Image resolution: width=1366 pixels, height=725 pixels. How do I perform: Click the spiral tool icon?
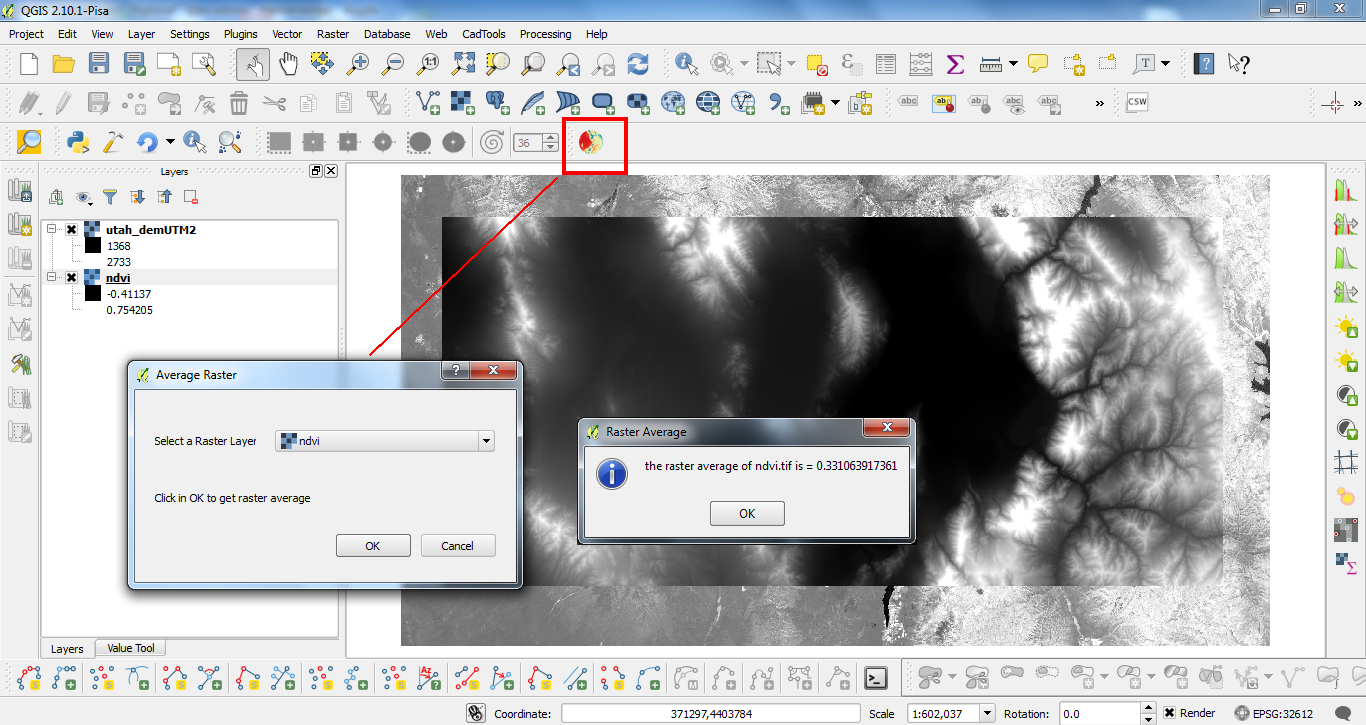[x=492, y=142]
